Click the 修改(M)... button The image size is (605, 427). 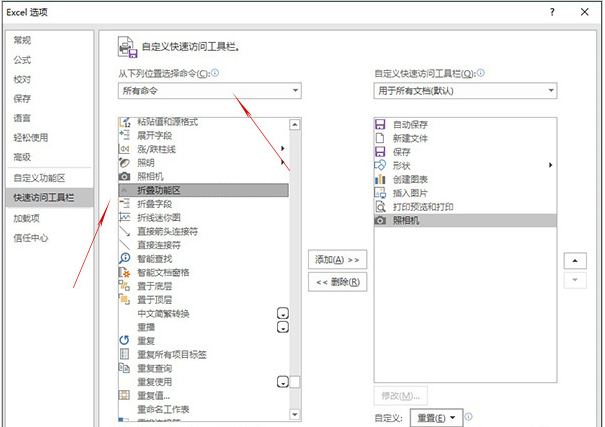401,395
